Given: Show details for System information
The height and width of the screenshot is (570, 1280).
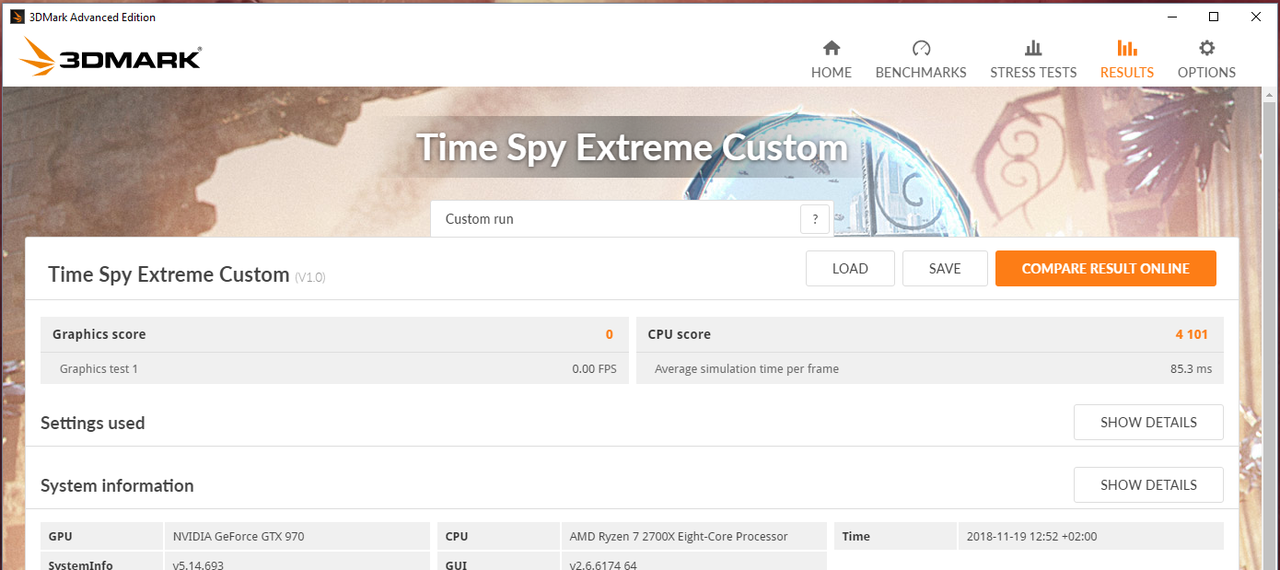Looking at the screenshot, I should [1148, 485].
